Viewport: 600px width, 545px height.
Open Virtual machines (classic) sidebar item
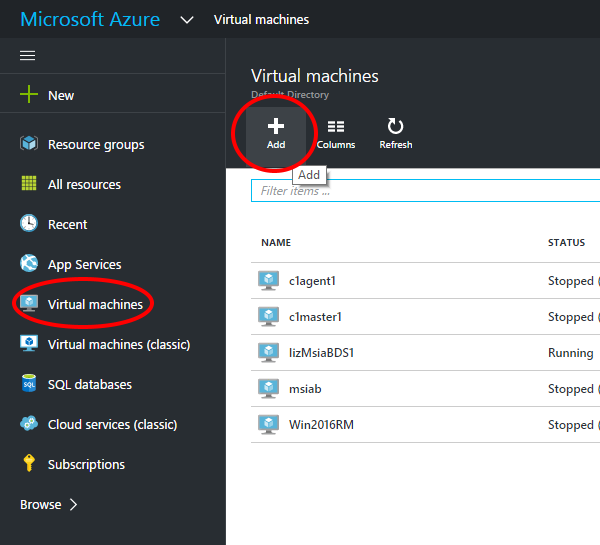click(x=118, y=344)
